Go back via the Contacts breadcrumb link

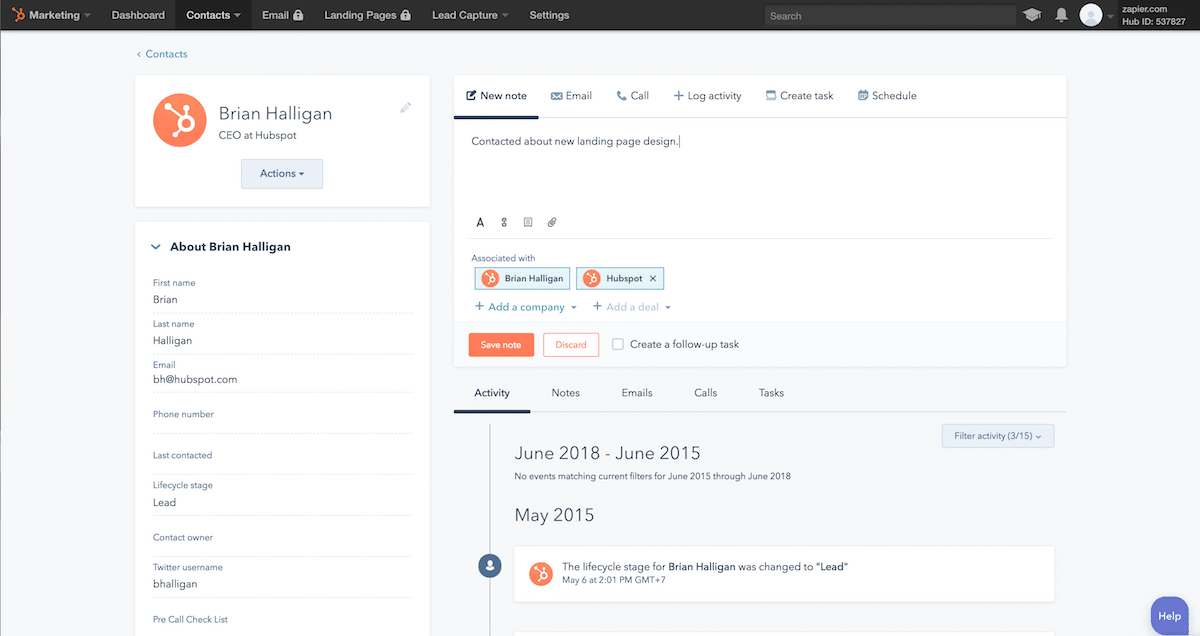[162, 54]
